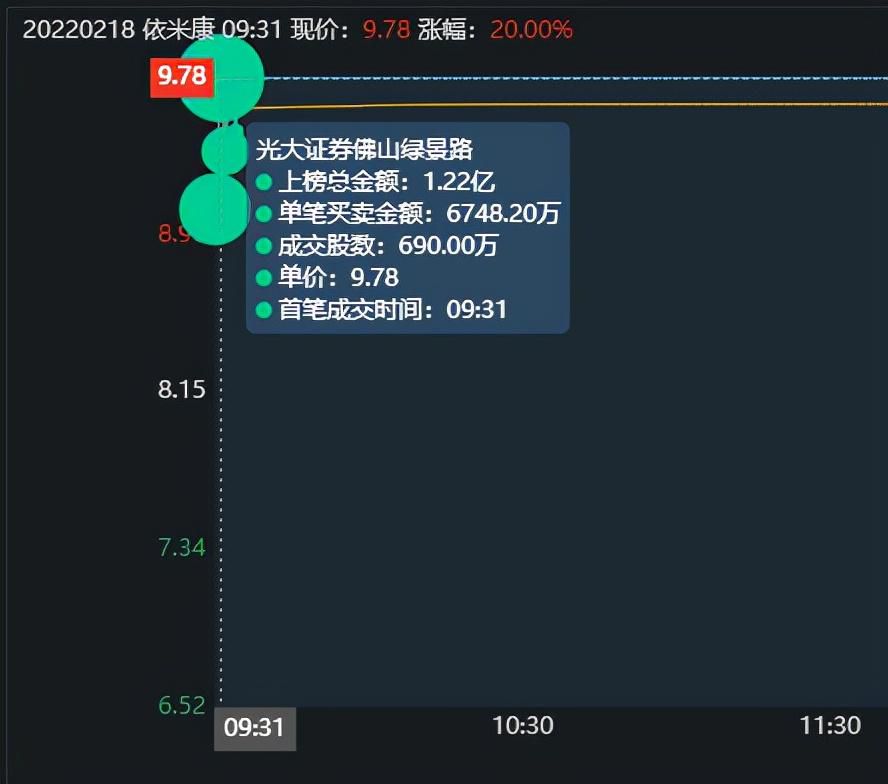Click the orange average price line
The height and width of the screenshot is (784, 888).
pyautogui.click(x=600, y=103)
